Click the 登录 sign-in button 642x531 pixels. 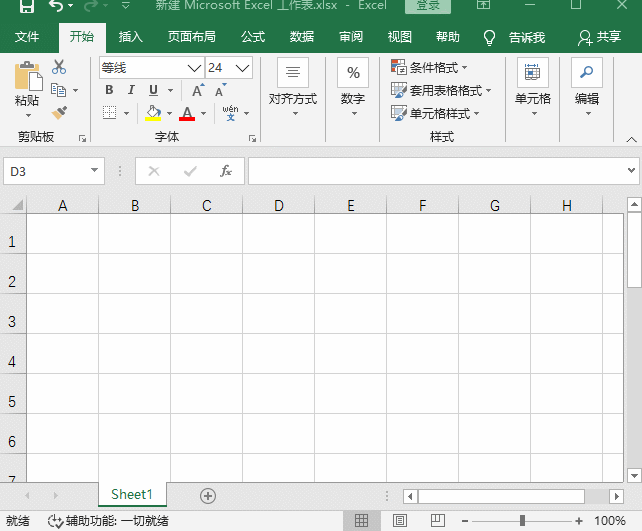(x=428, y=6)
